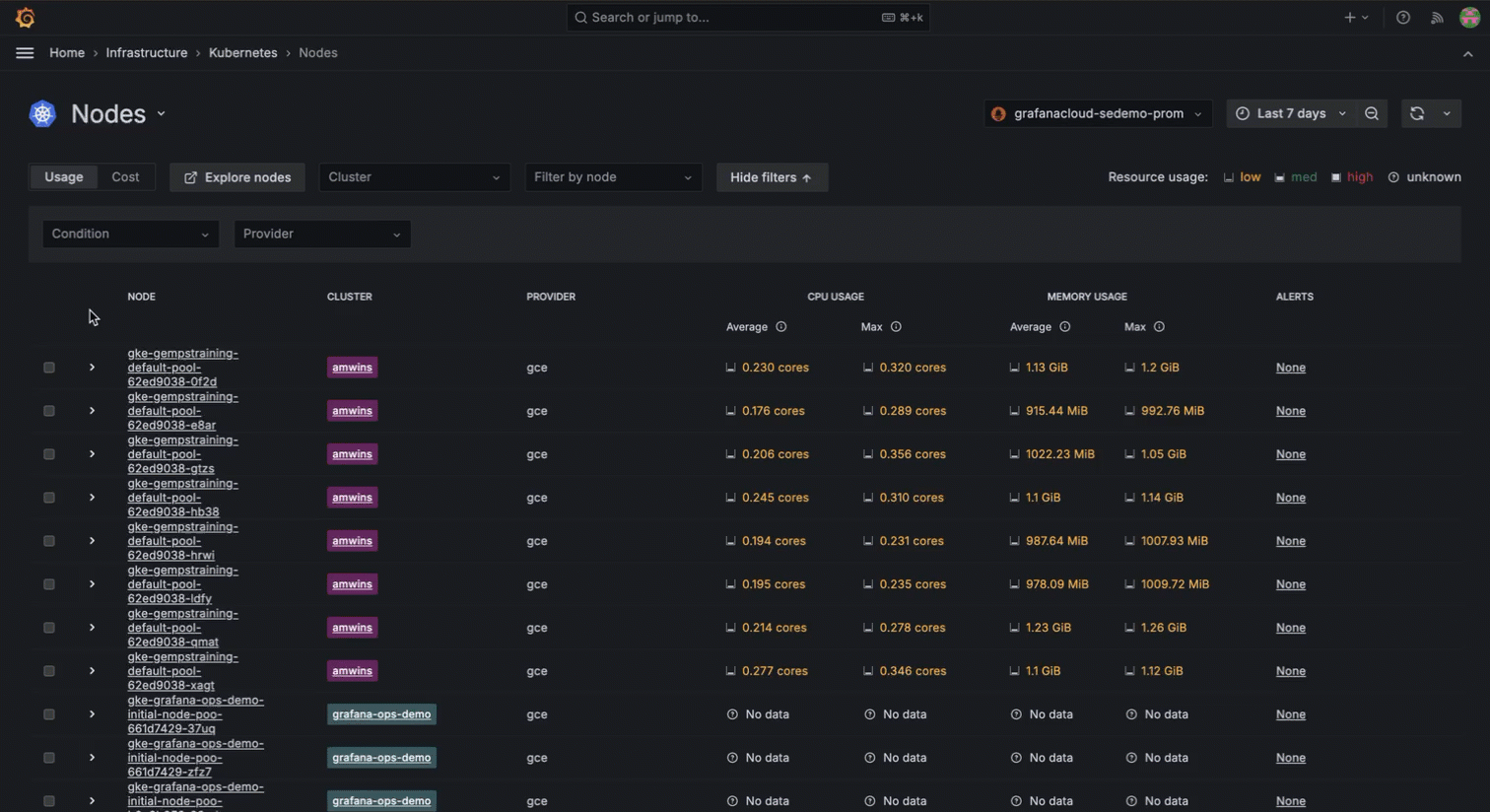Tick the checkbox for node 661d7429-37ug
The height and width of the screenshot is (812, 1490).
click(x=49, y=714)
